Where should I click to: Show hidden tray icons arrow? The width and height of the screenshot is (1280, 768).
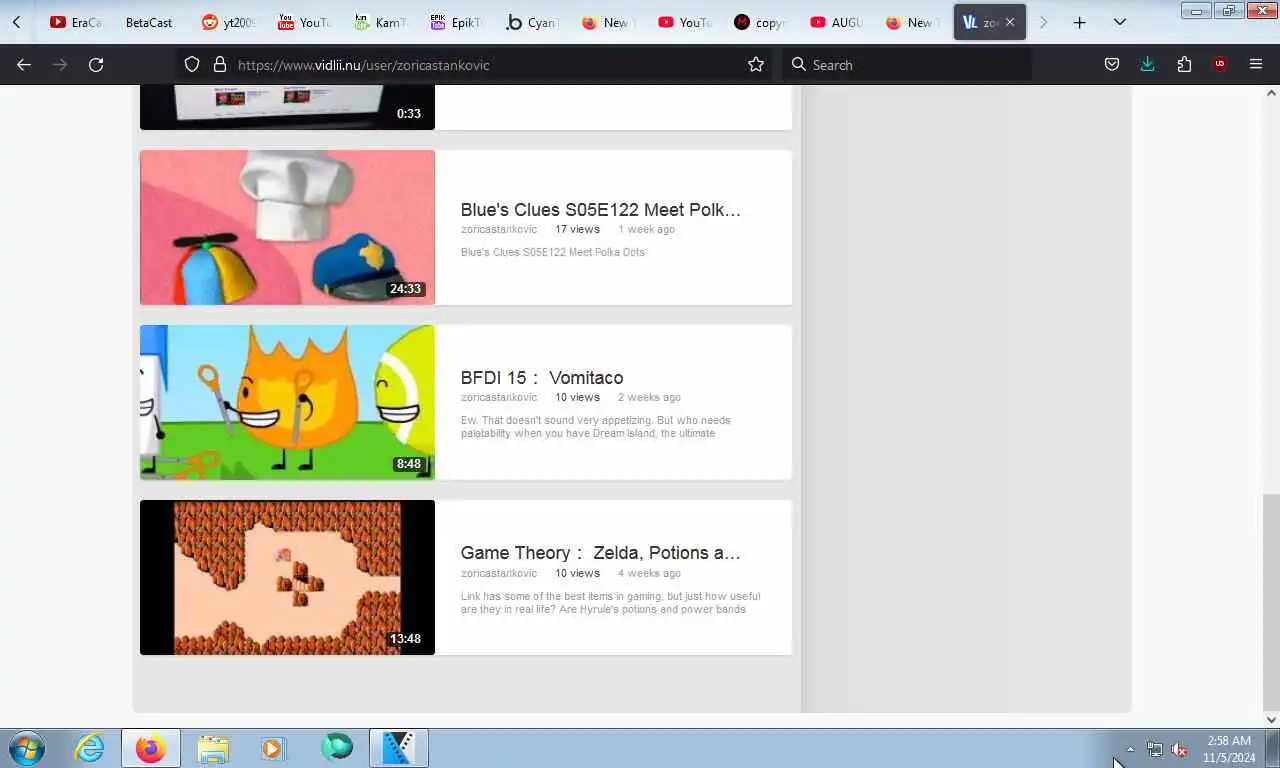[1130, 749]
